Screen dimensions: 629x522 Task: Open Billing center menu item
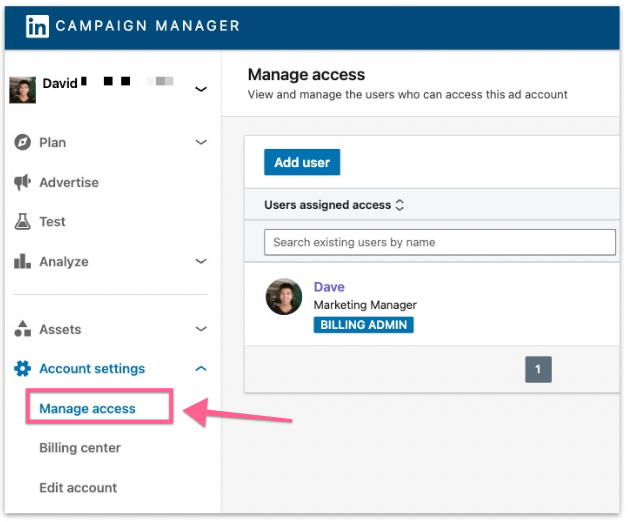pos(80,448)
